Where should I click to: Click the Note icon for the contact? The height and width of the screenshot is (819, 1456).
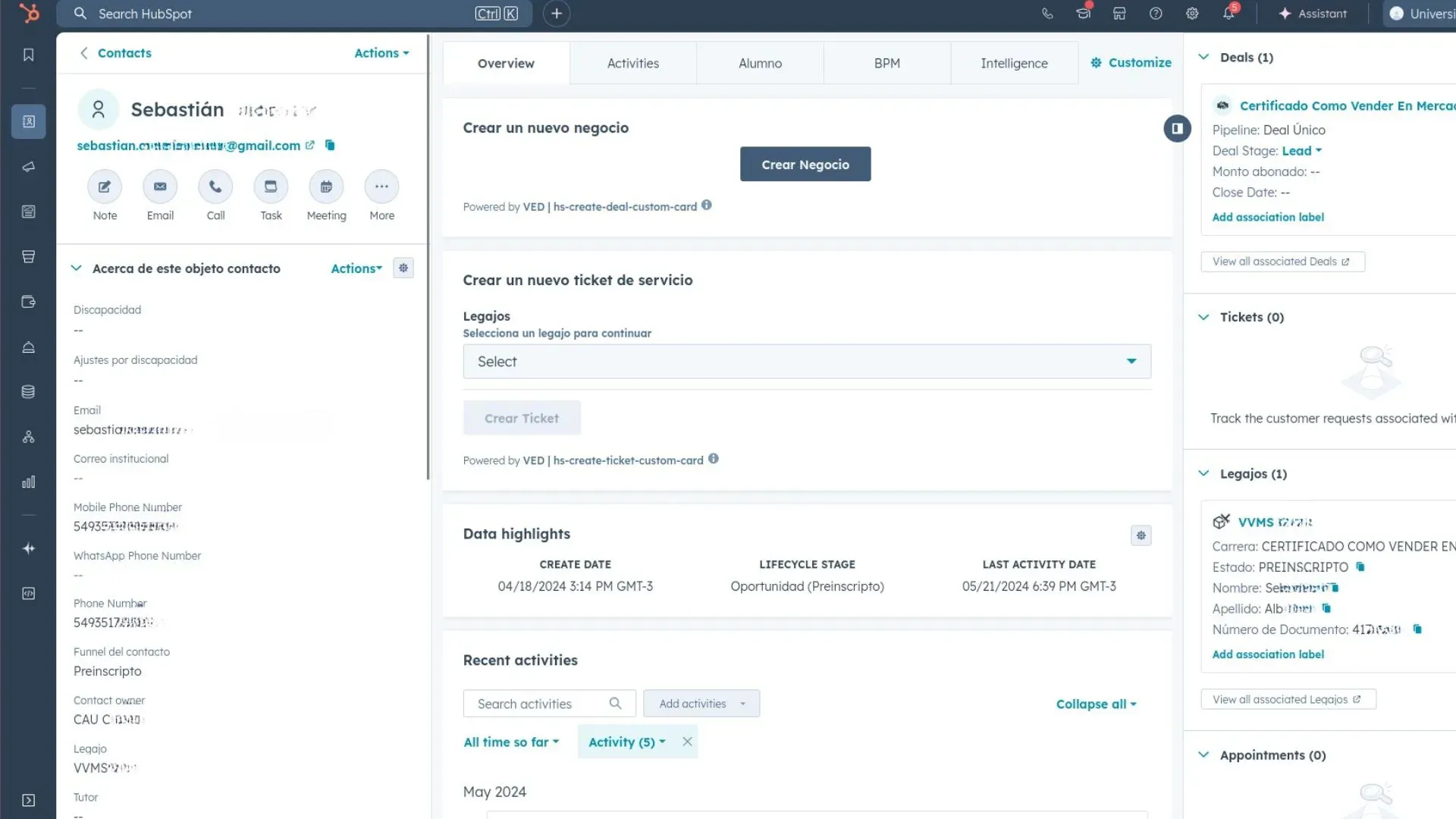click(105, 187)
